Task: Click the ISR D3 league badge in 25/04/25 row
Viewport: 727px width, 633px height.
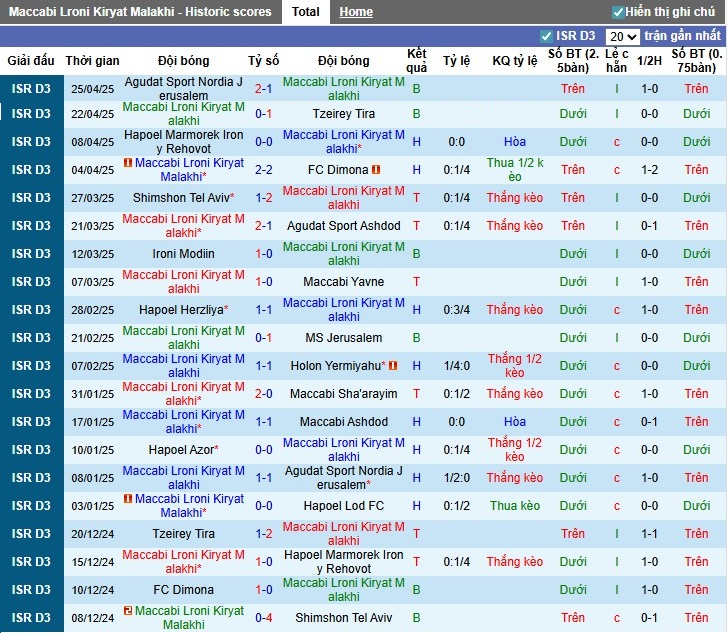Action: (x=31, y=88)
